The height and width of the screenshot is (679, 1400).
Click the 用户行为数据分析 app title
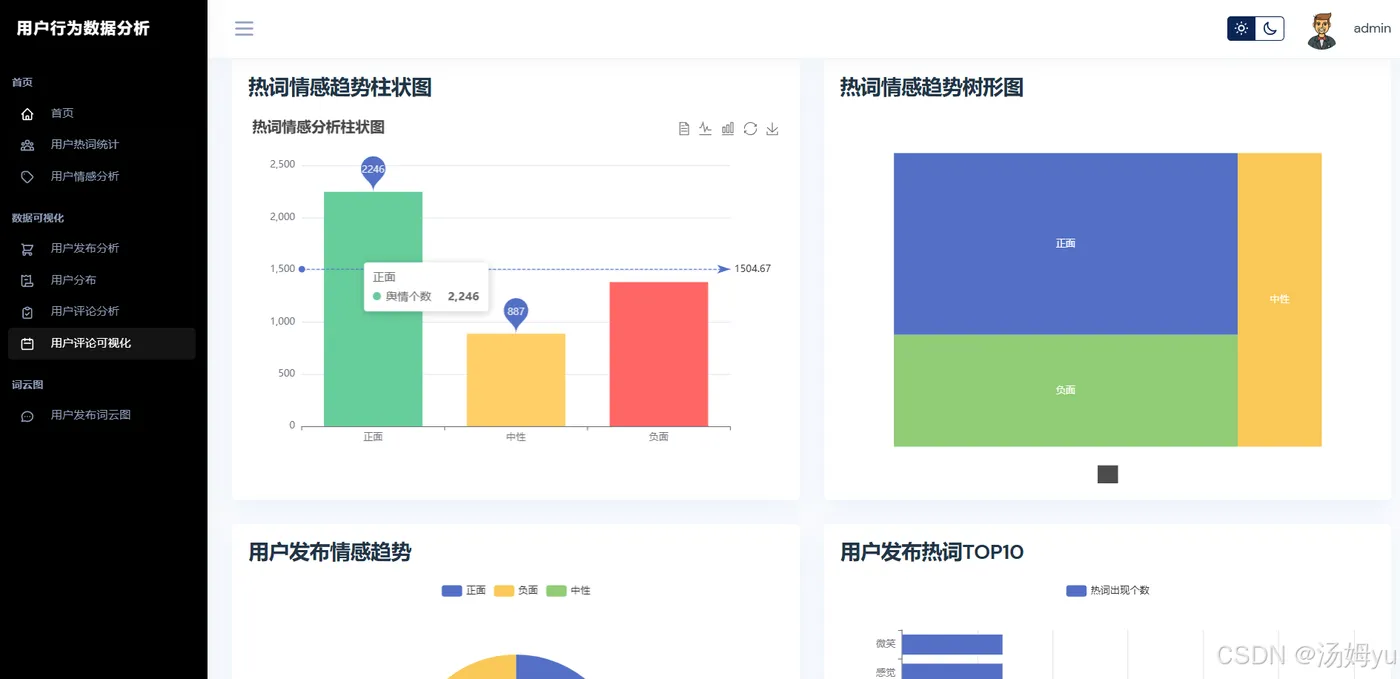pos(83,28)
